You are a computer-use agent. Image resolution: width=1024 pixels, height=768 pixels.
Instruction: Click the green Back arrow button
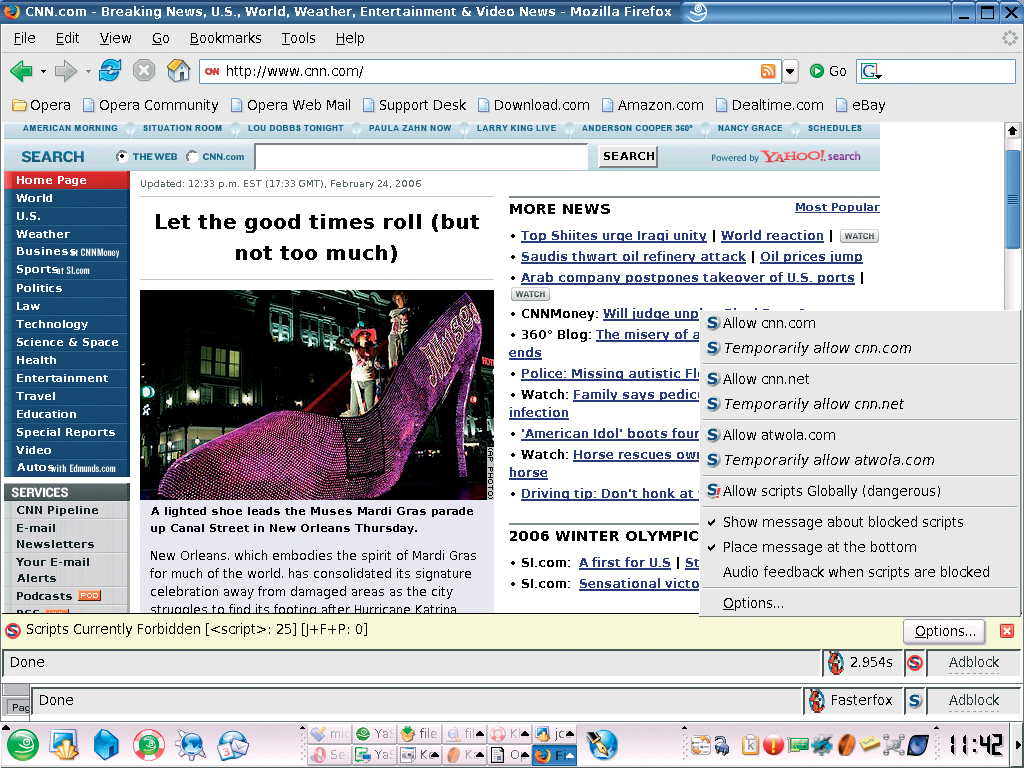[x=22, y=71]
